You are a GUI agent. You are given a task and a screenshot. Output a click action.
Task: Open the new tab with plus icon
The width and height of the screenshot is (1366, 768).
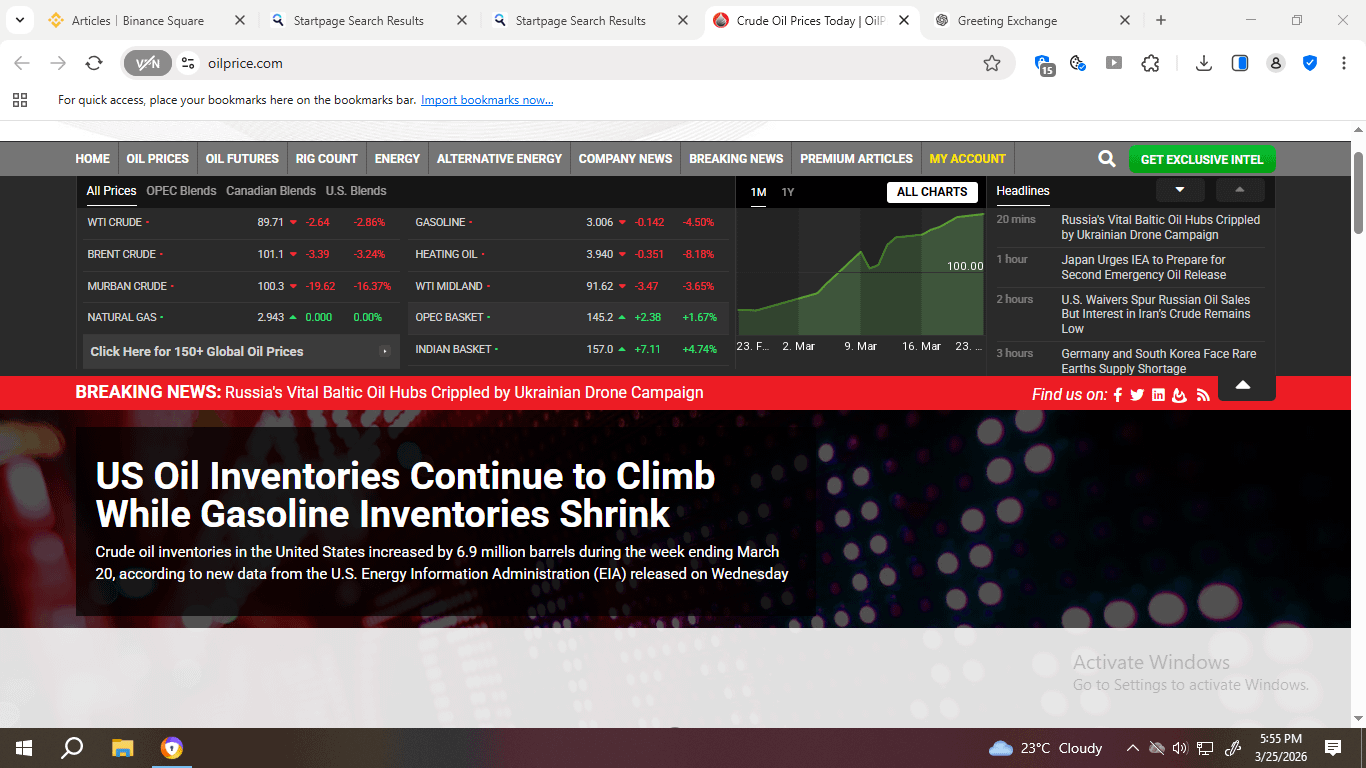coord(1161,20)
